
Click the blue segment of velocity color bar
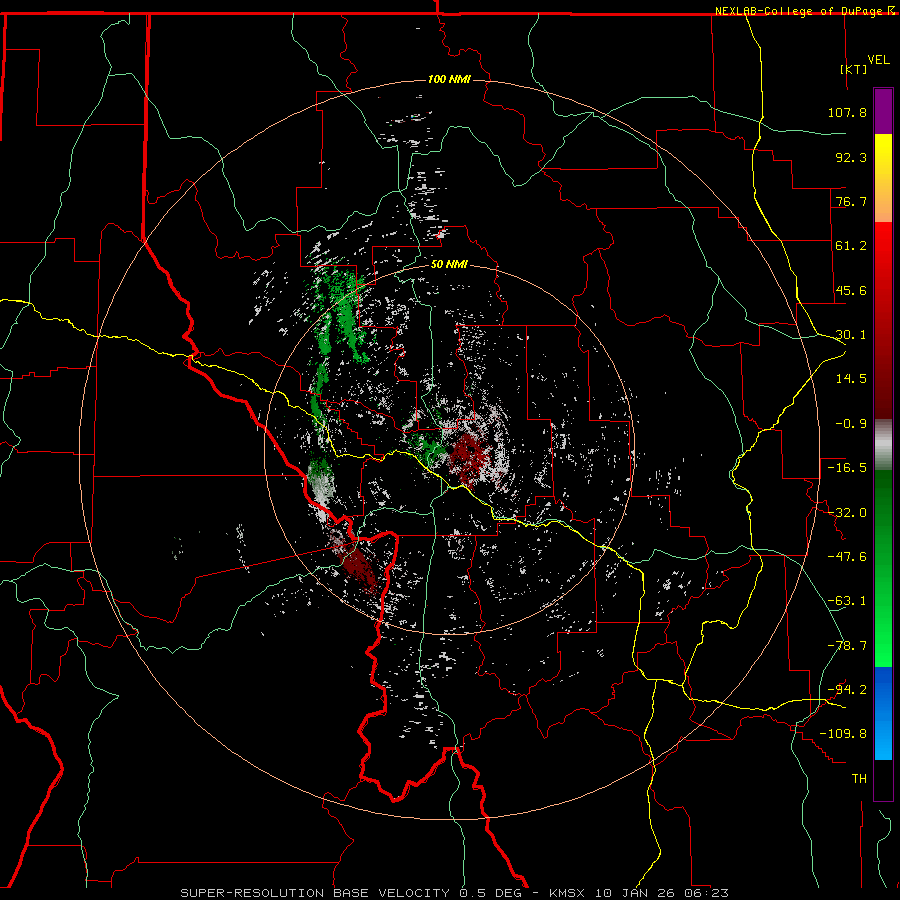click(x=883, y=713)
